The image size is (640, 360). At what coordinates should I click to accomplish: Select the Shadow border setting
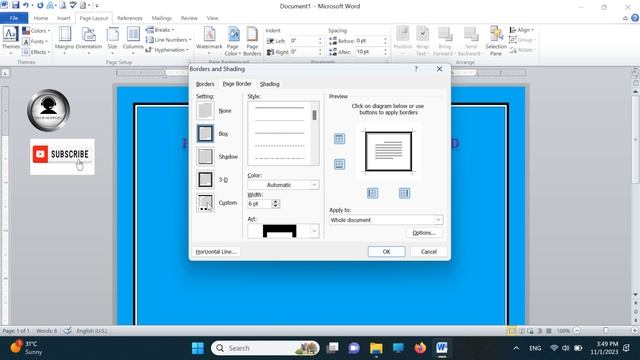[x=205, y=156]
